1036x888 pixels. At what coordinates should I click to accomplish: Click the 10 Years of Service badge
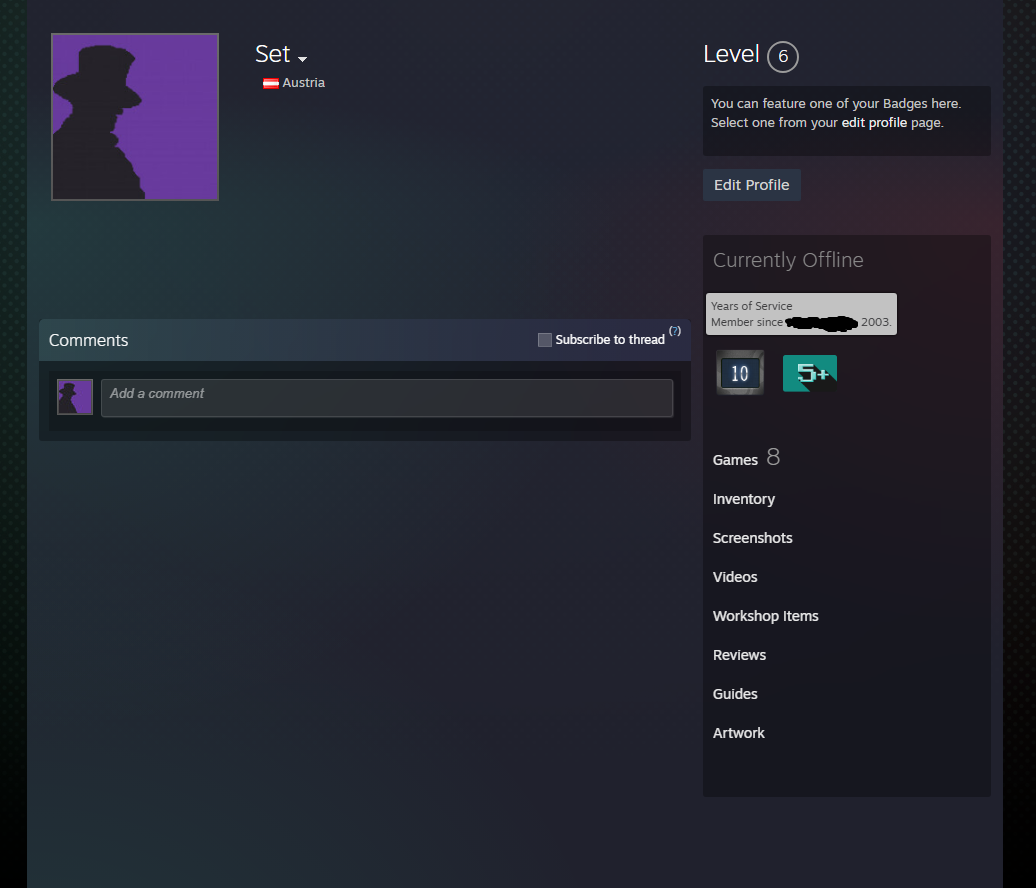pos(740,373)
